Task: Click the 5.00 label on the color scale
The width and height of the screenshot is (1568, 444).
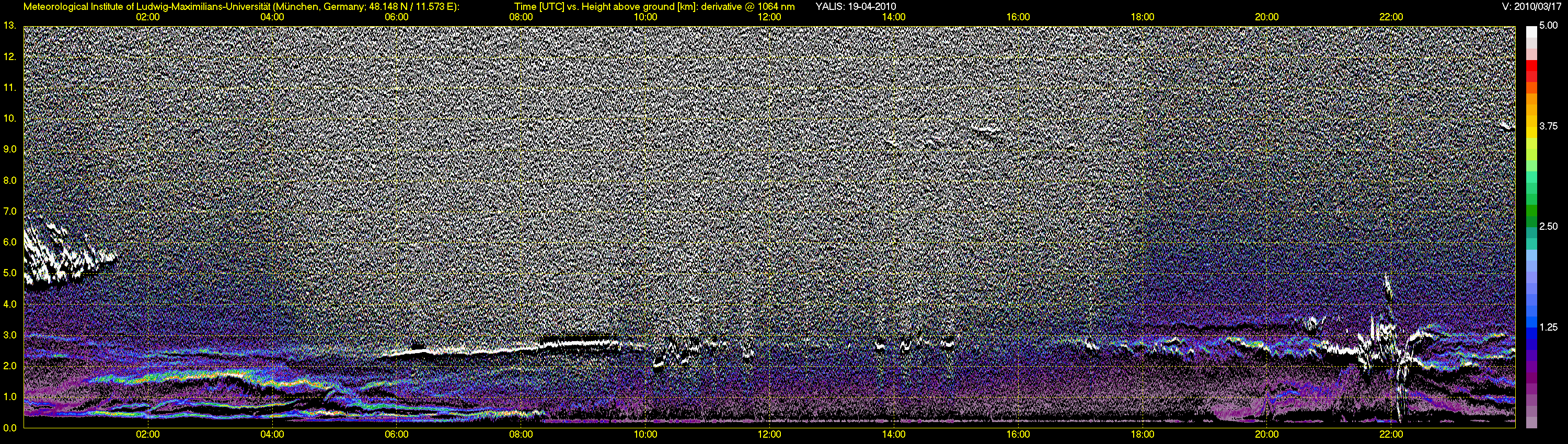Action: (1549, 26)
